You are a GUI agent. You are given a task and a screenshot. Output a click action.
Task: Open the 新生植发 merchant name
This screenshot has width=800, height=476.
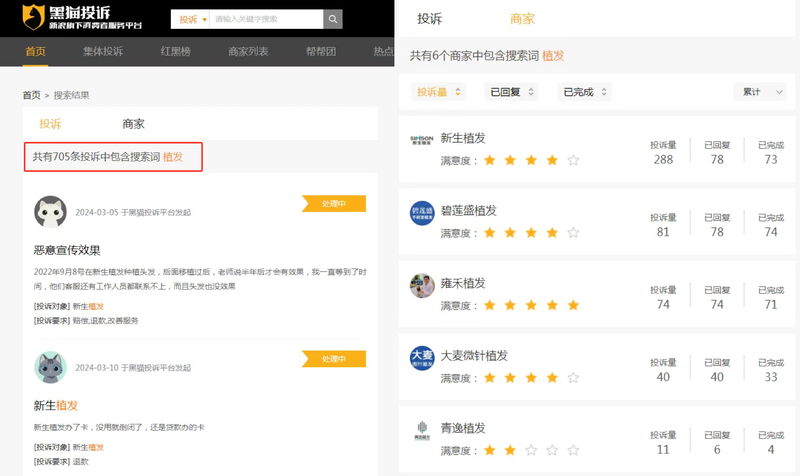(463, 138)
